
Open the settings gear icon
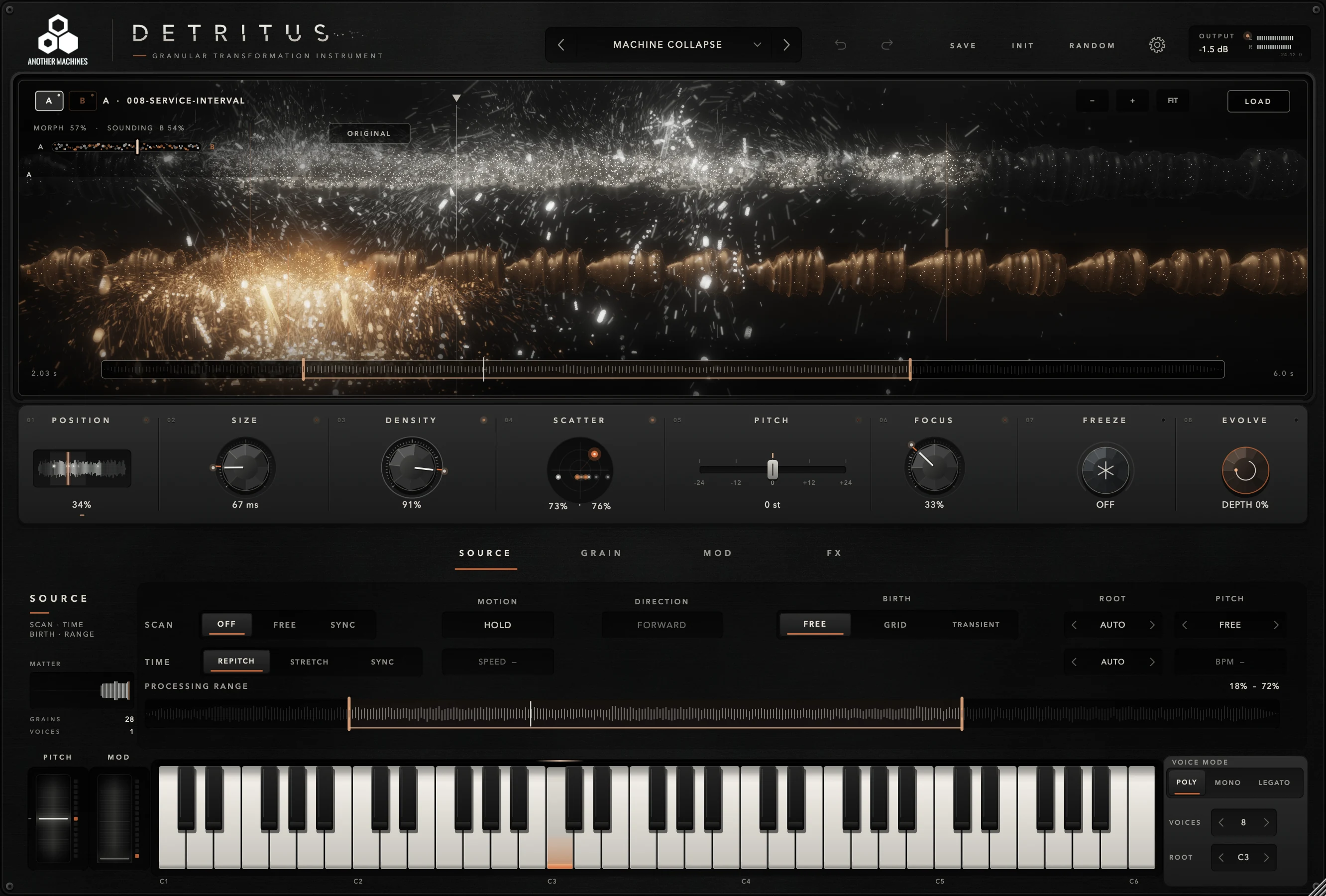click(x=1157, y=44)
